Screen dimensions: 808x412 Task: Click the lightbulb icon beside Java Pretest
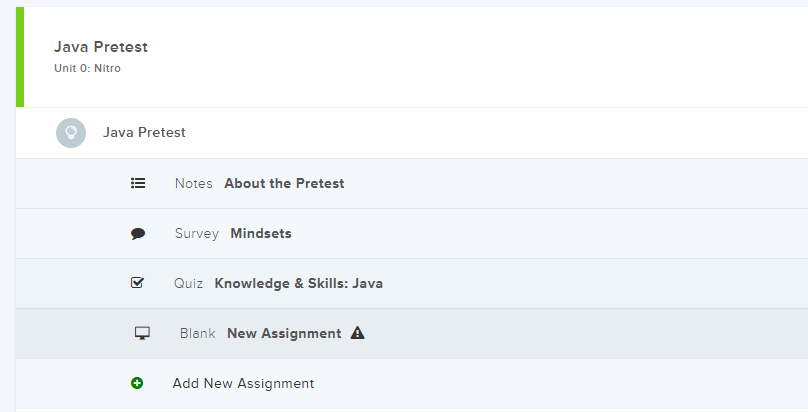(x=71, y=133)
